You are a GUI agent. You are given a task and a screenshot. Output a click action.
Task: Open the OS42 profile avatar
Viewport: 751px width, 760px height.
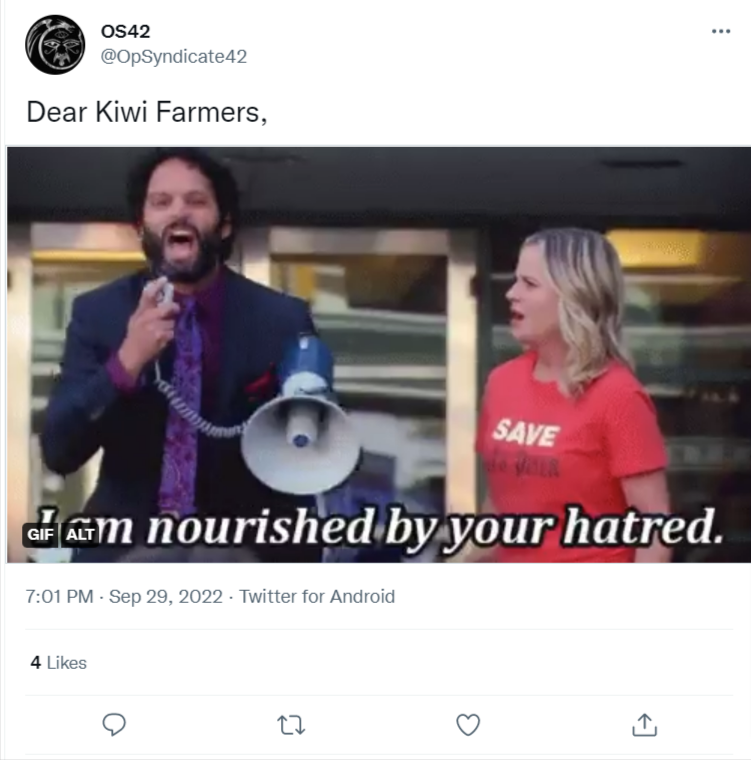tap(55, 45)
